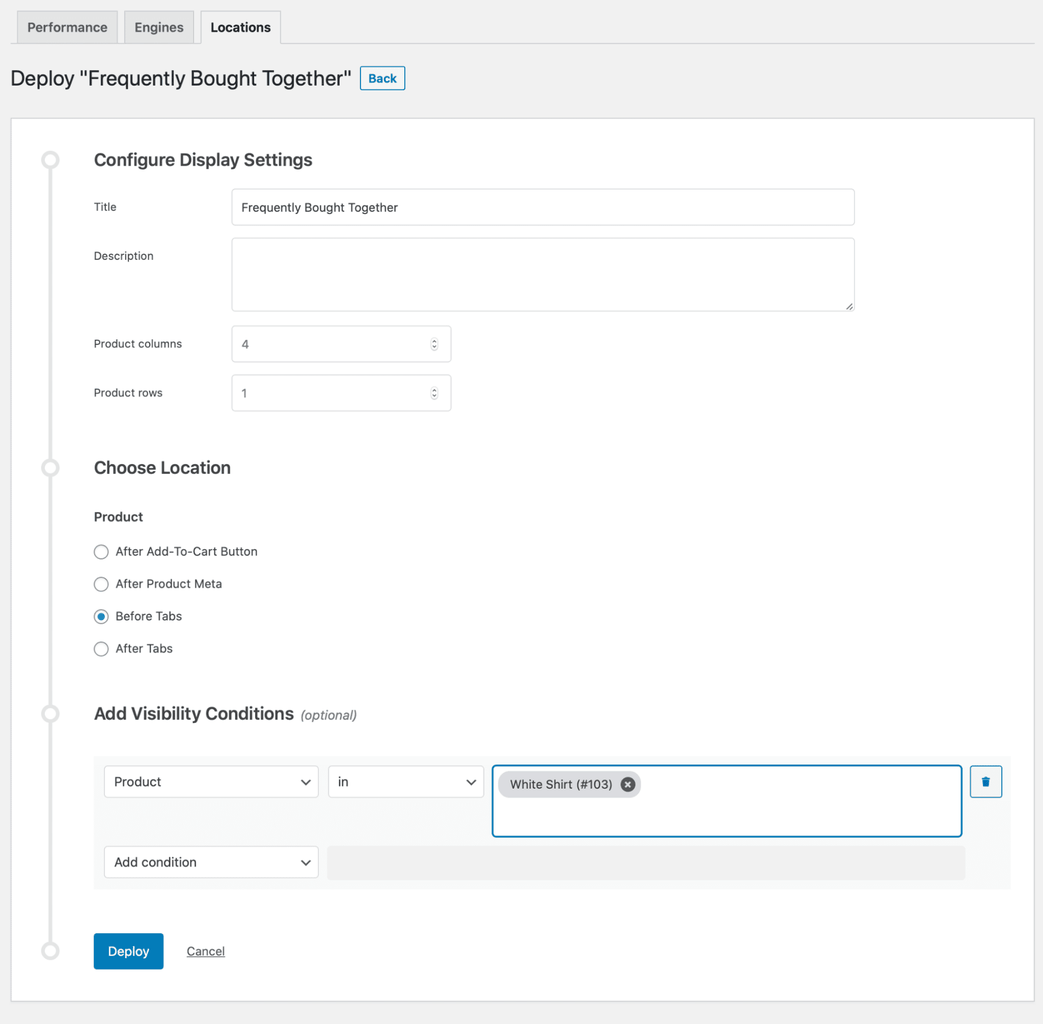The height and width of the screenshot is (1024, 1043).
Task: Remove the White Shirt (#103) tag
Action: (628, 785)
